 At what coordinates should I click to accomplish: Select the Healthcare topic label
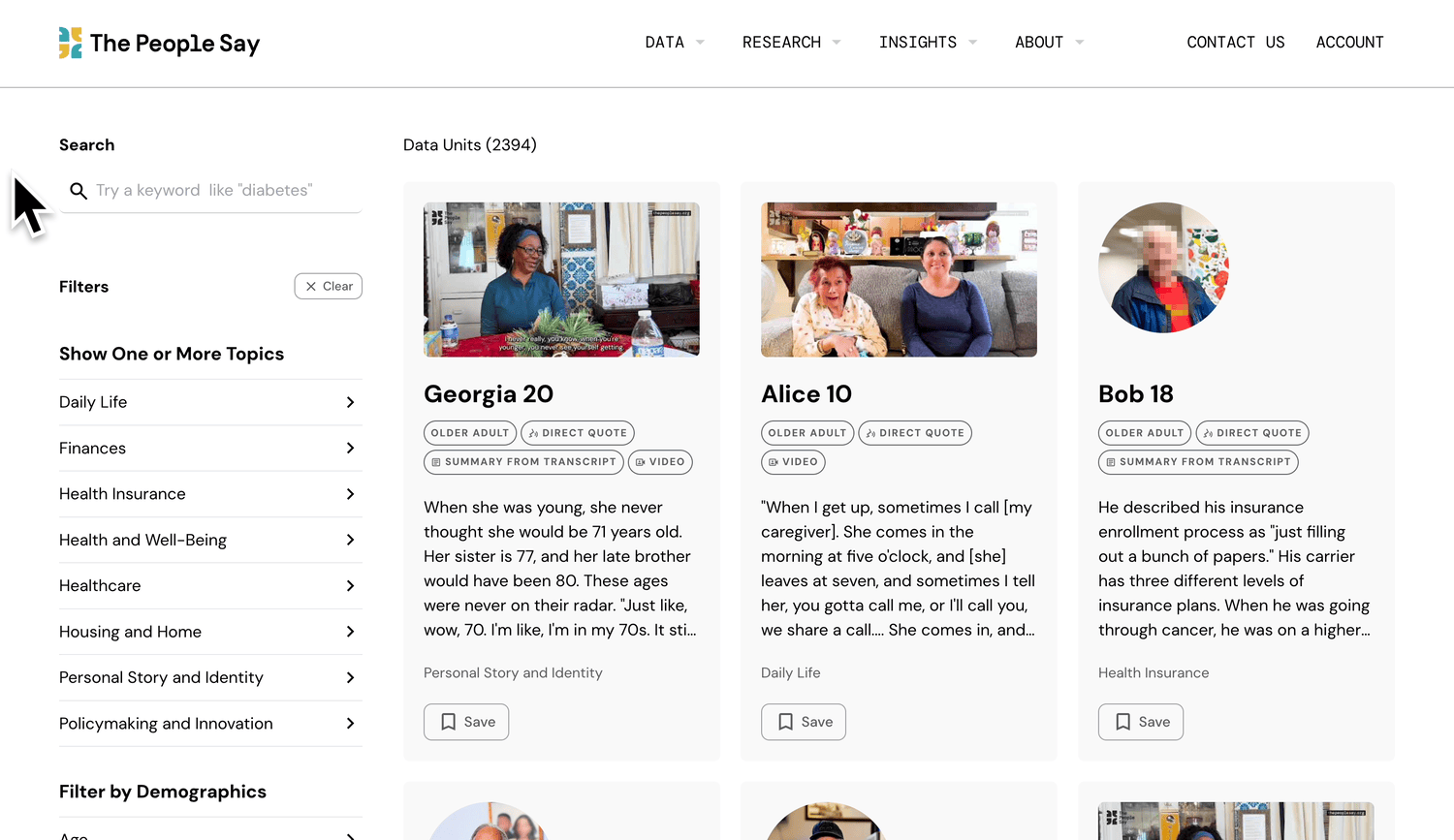click(100, 586)
